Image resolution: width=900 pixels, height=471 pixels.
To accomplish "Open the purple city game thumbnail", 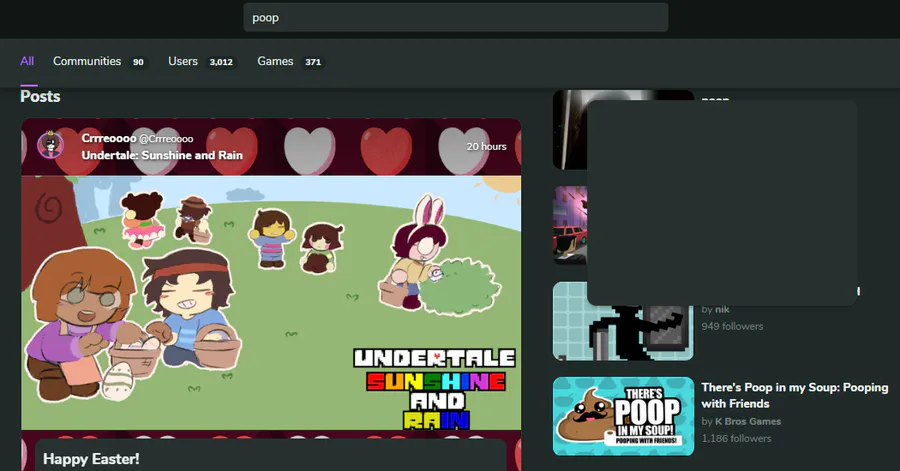I will click(x=569, y=225).
